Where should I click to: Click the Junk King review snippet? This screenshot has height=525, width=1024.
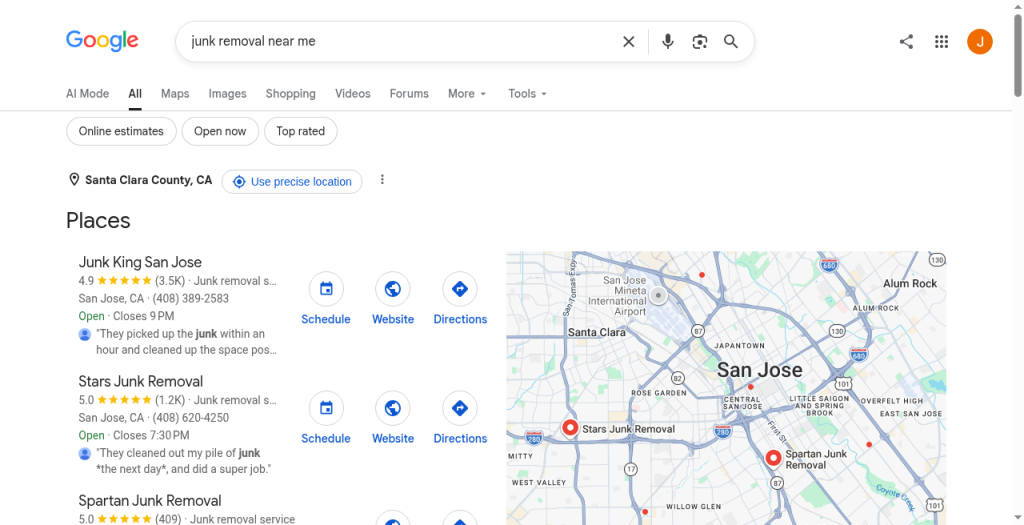pyautogui.click(x=186, y=342)
